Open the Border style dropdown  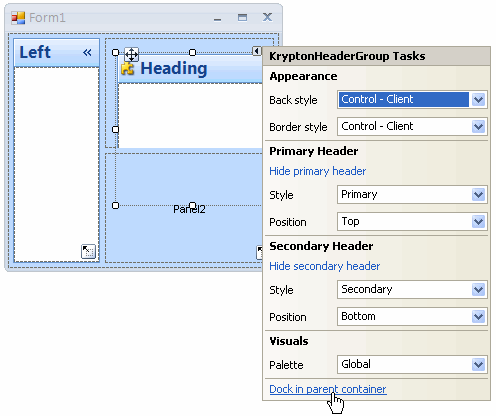pyautogui.click(x=478, y=127)
